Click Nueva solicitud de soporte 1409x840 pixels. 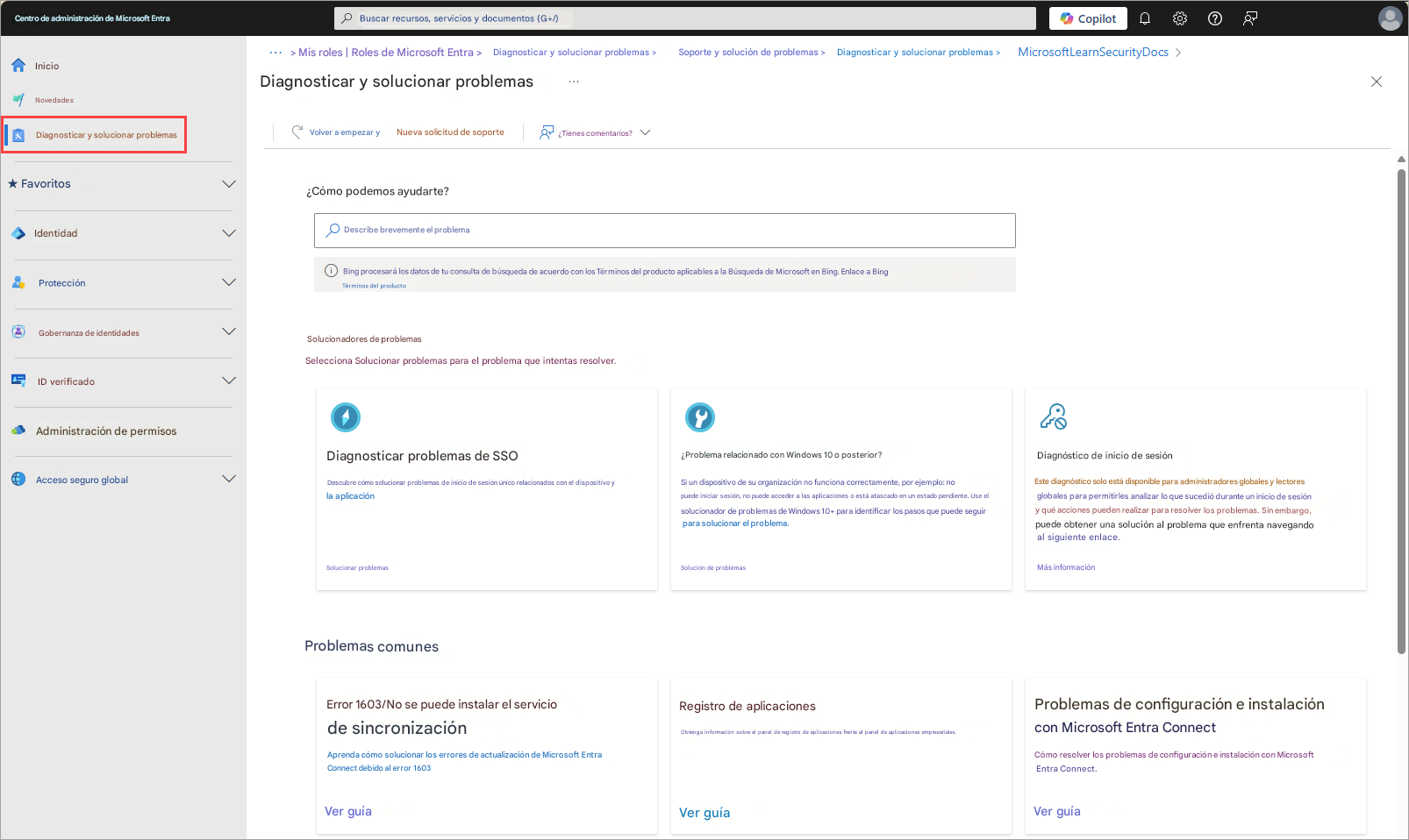click(450, 132)
